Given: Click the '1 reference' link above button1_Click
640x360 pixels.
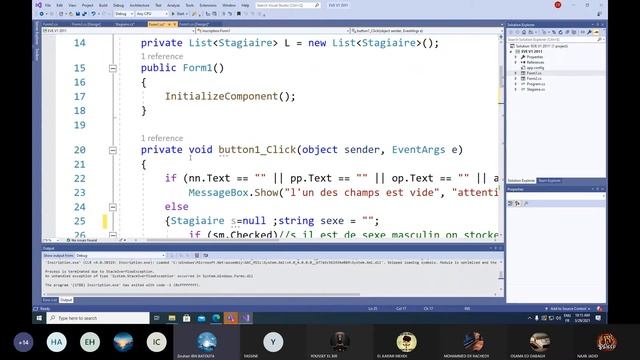Looking at the screenshot, I should point(162,138).
